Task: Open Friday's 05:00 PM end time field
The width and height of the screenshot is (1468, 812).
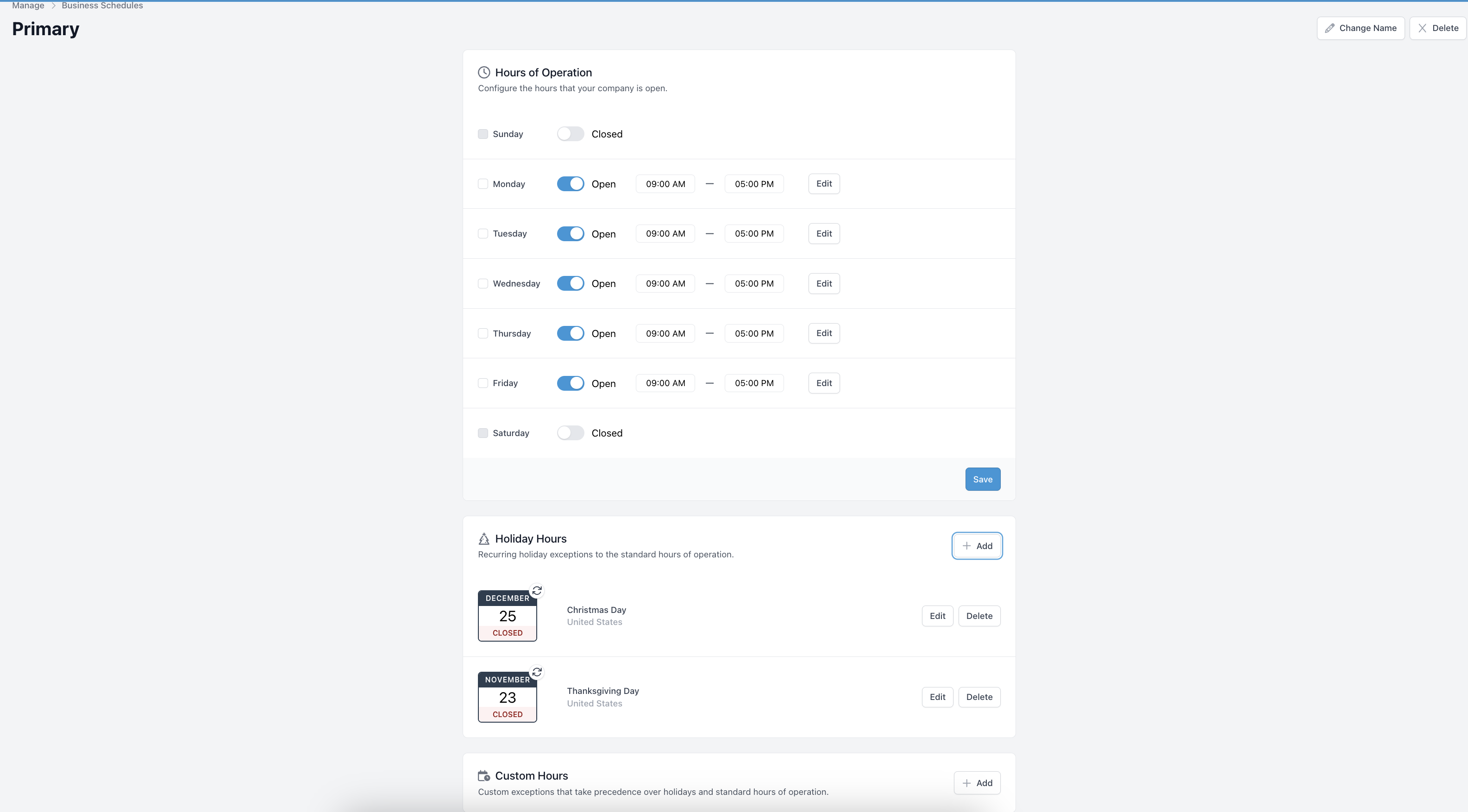Action: [x=754, y=383]
